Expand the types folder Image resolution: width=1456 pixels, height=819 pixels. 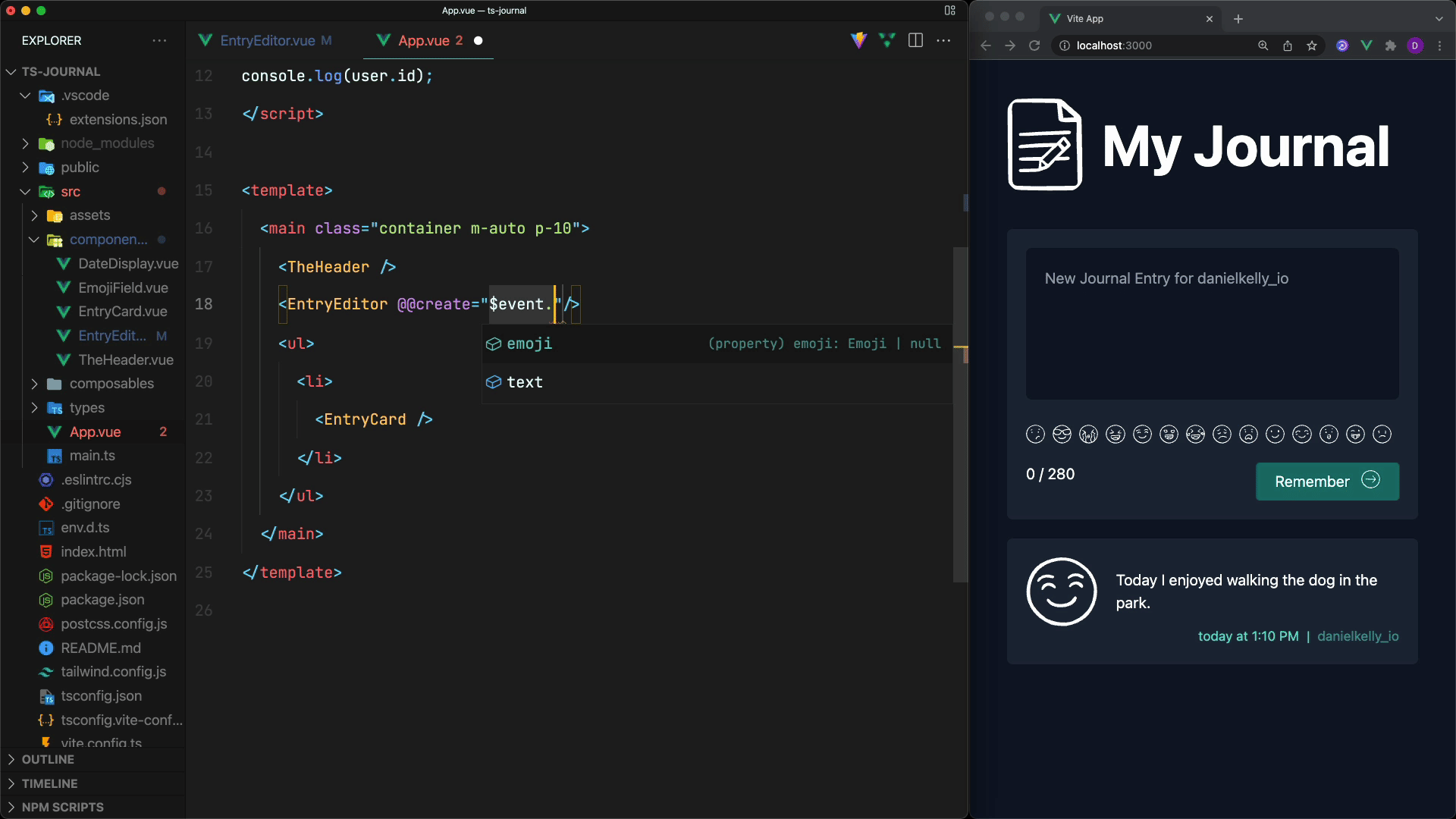point(34,408)
